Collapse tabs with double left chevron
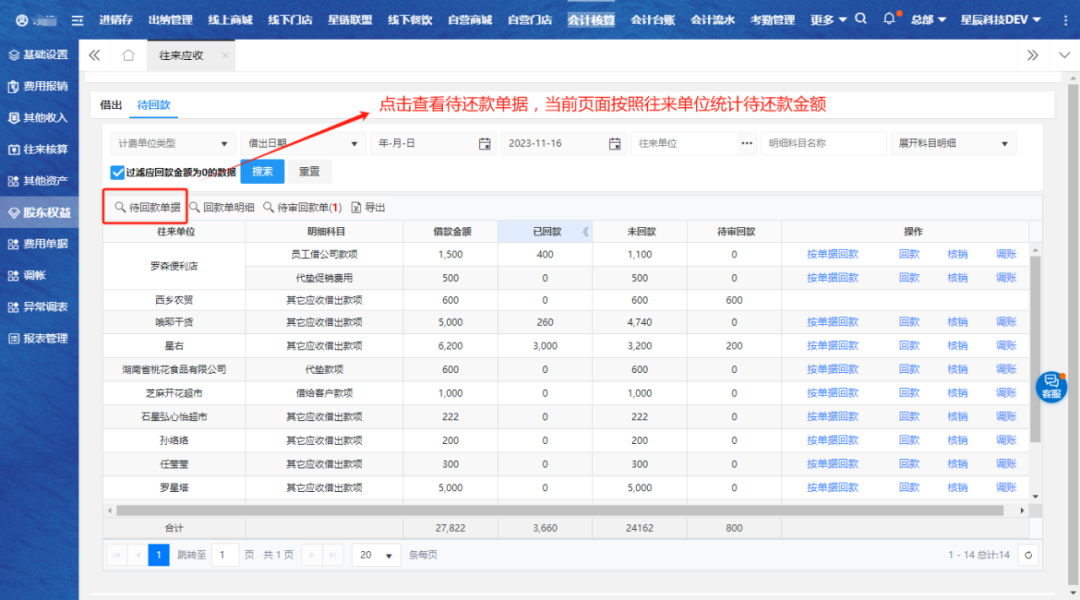 pyautogui.click(x=95, y=56)
